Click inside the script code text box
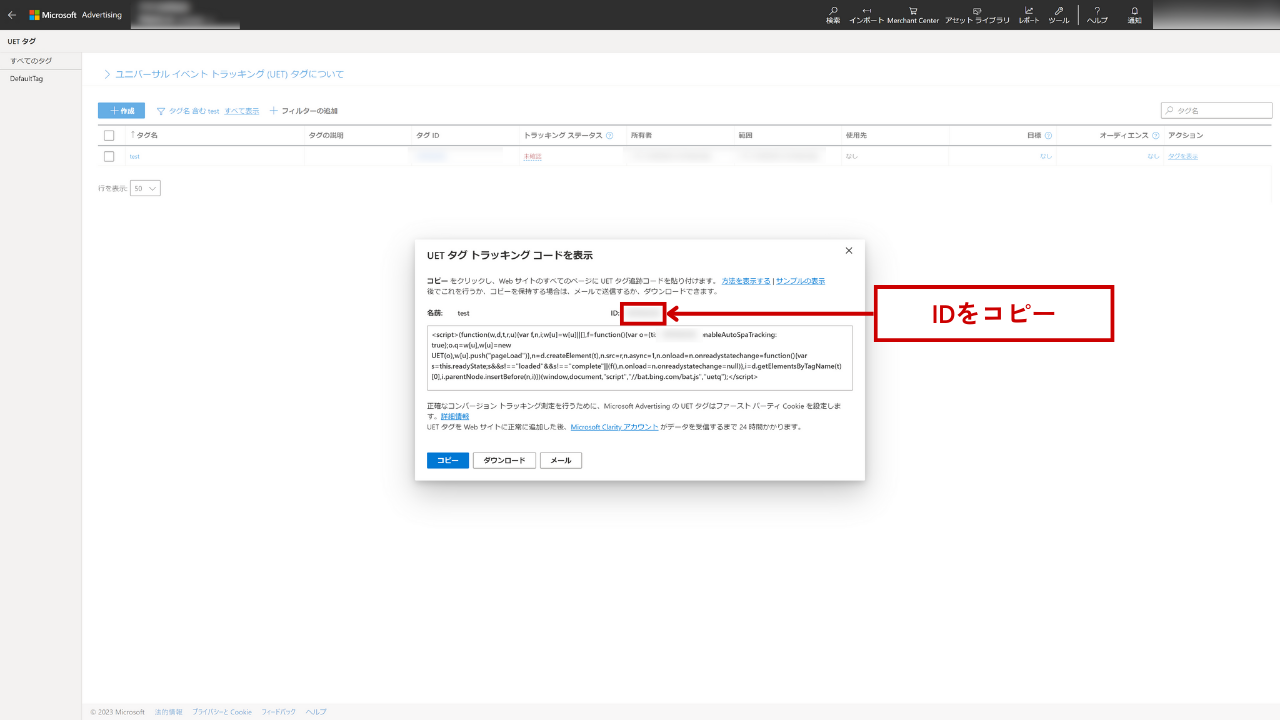 click(640, 357)
